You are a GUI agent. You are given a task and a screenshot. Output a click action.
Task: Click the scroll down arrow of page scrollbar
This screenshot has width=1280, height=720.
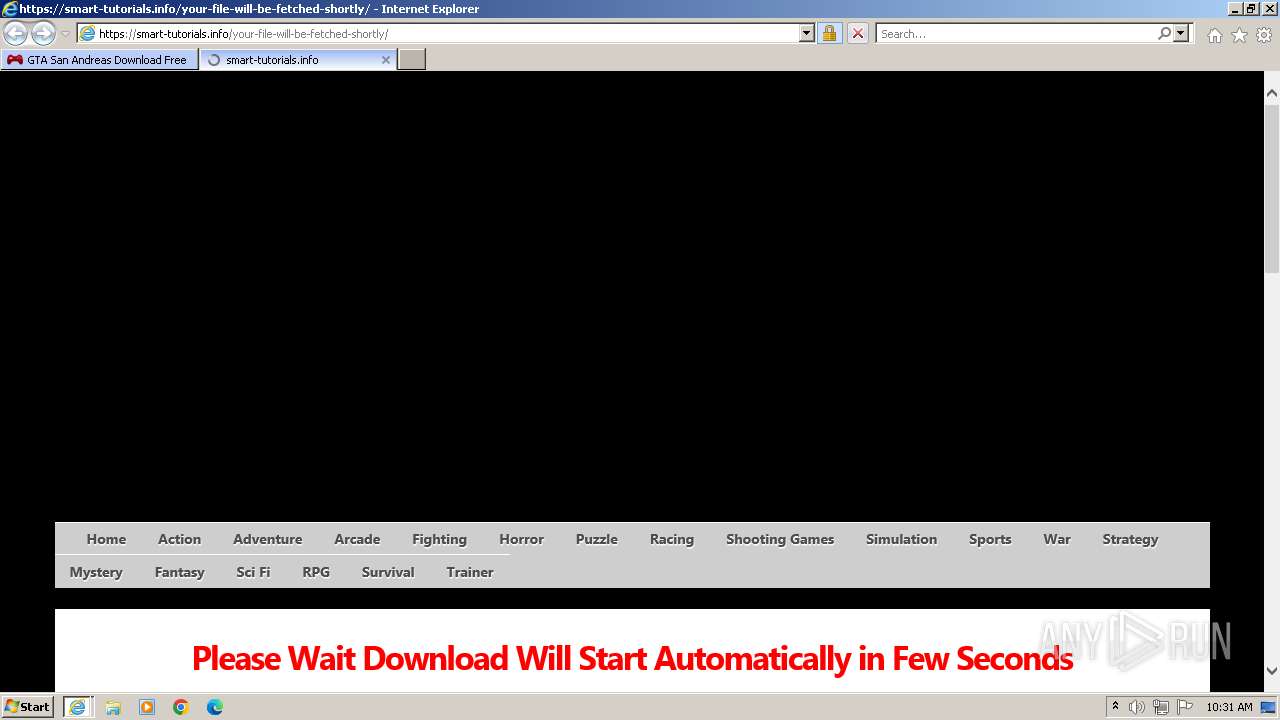coord(1272,671)
